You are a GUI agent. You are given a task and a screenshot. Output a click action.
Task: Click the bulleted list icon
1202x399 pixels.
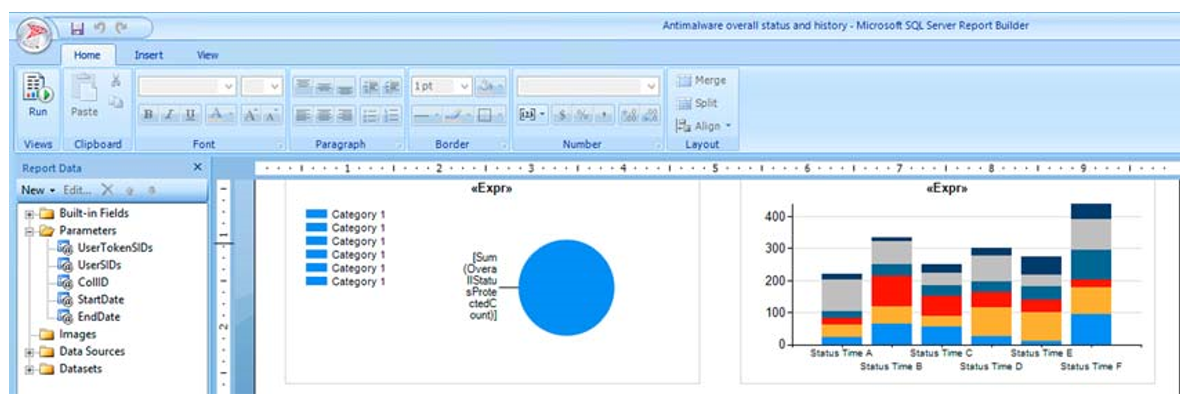coord(371,114)
